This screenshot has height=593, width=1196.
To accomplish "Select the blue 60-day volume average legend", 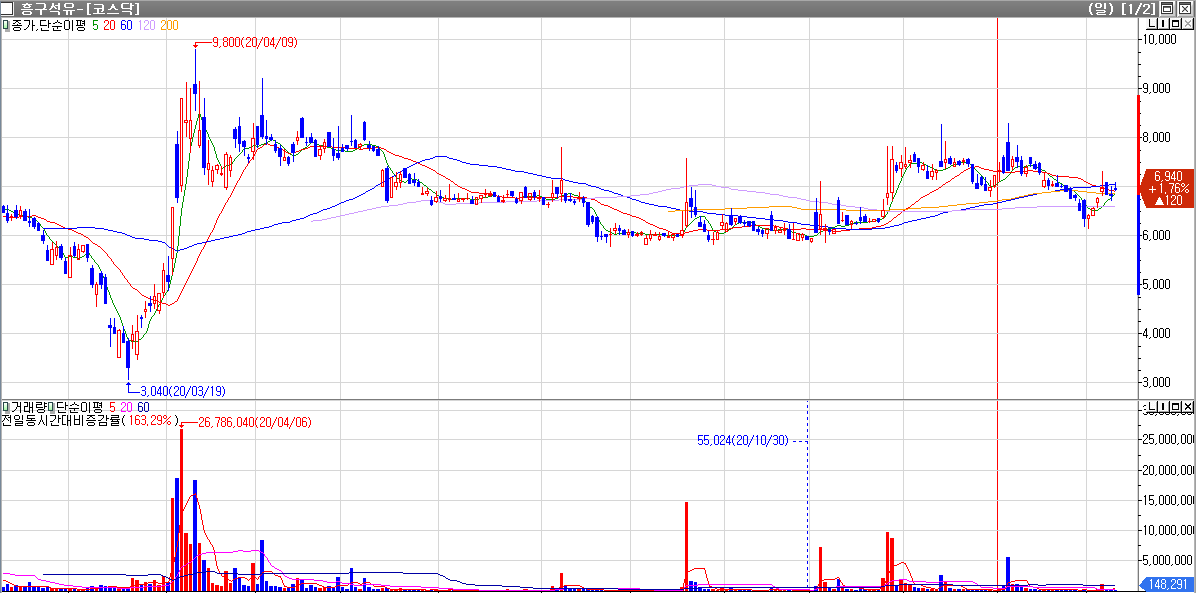I will coord(143,407).
